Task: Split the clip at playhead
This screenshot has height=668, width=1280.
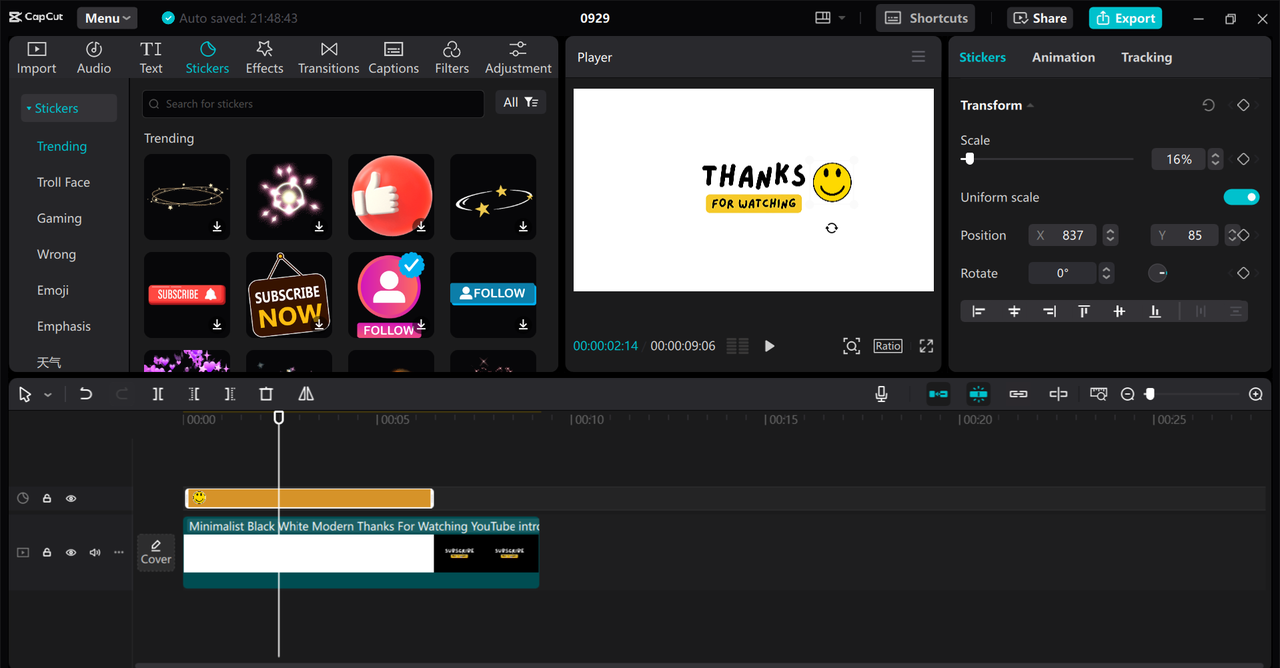Action: (x=158, y=394)
